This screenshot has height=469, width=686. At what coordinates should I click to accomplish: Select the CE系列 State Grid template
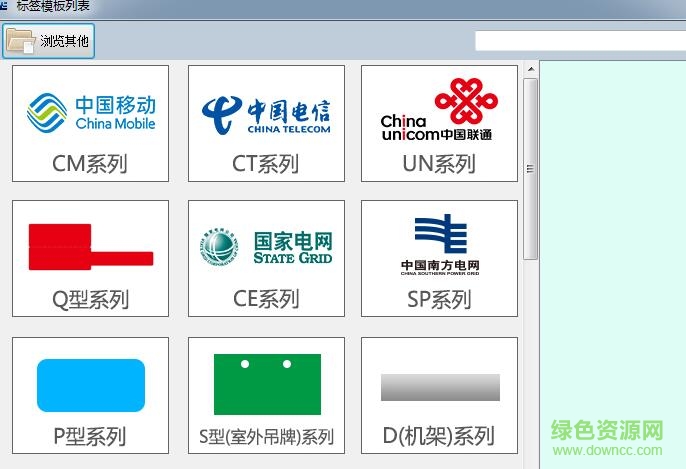(266, 259)
